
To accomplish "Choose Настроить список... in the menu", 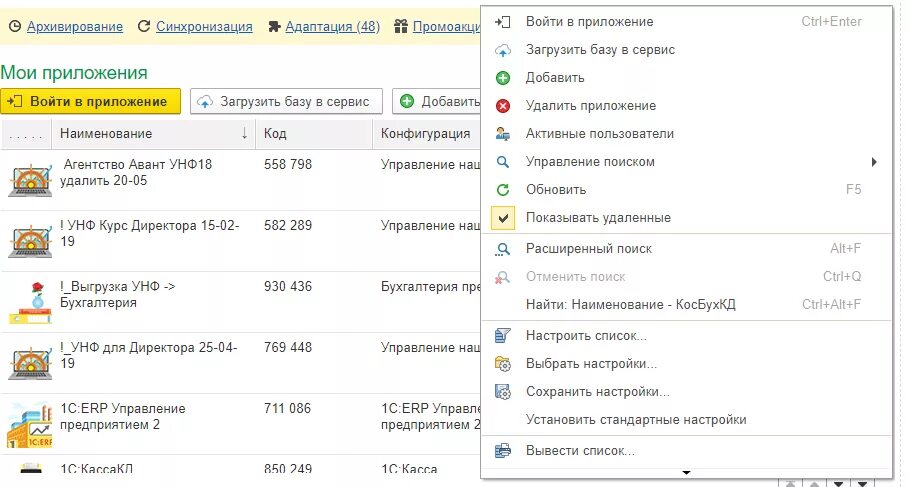I will pos(687,336).
